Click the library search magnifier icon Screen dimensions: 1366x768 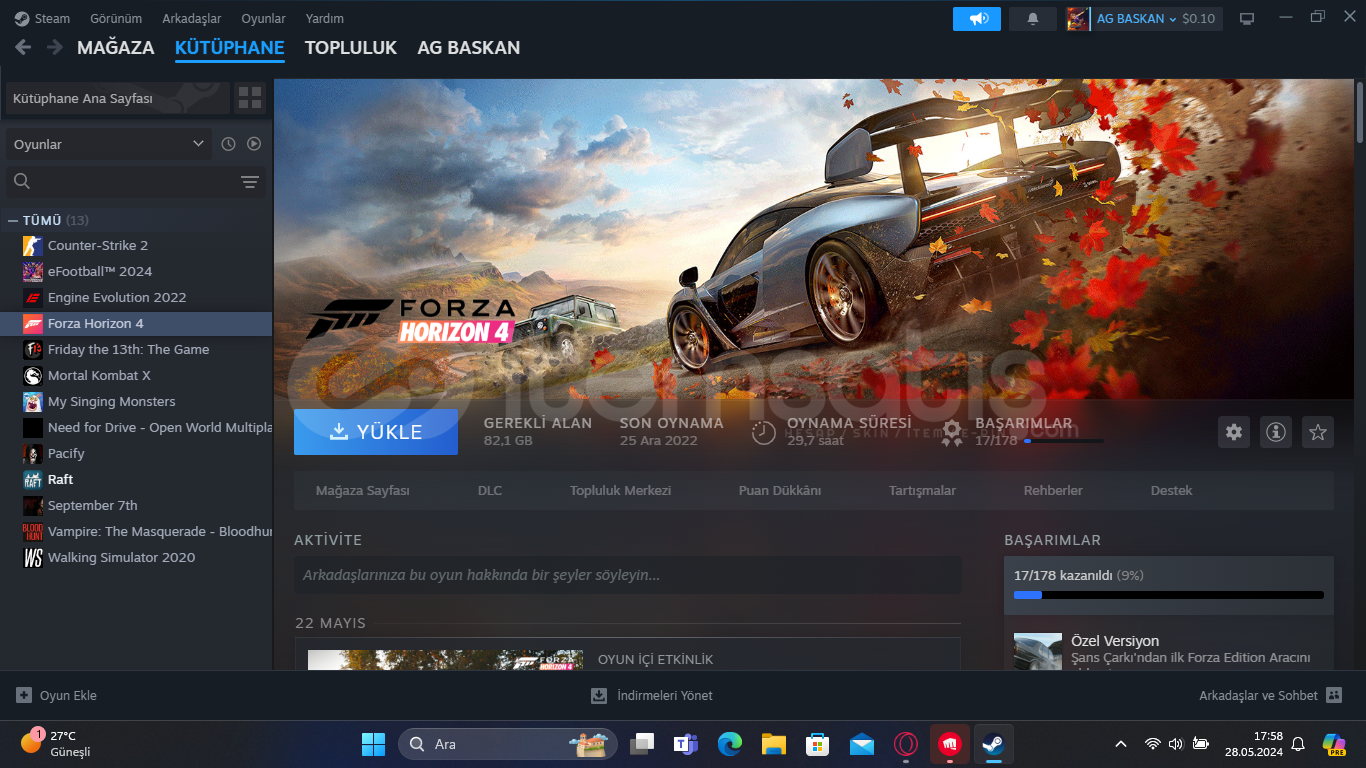[22, 181]
